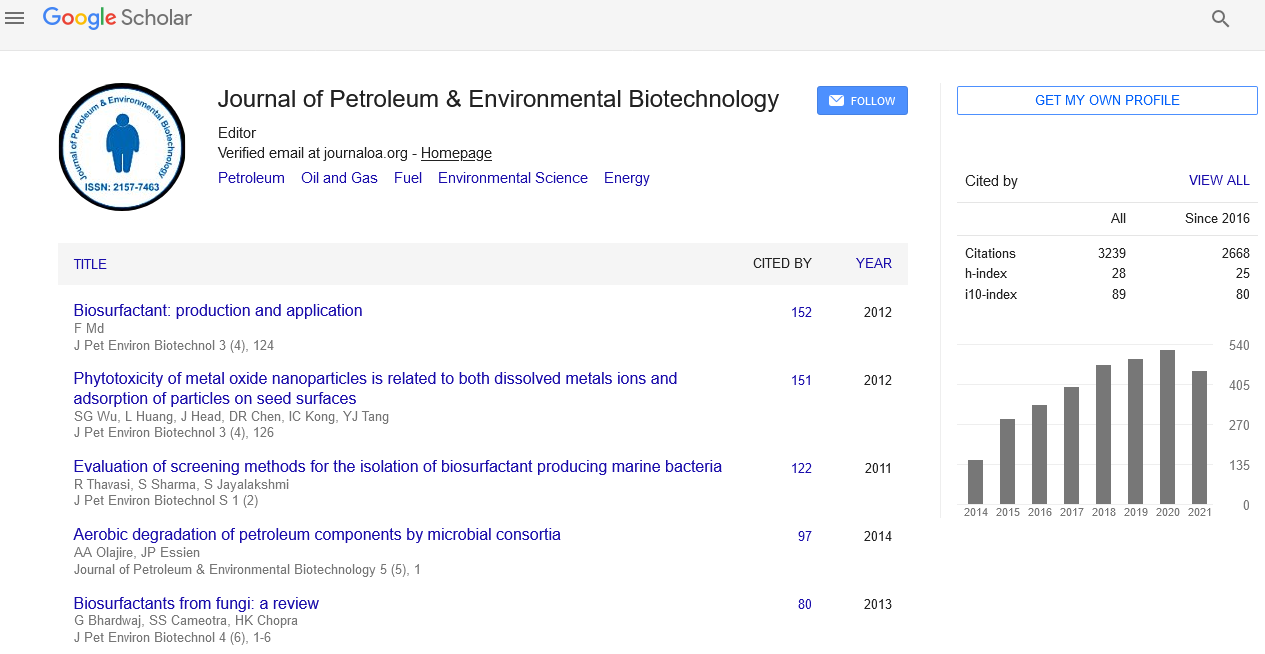Open 'Aerobic degradation of petroleum components' article
Image resolution: width=1265 pixels, height=654 pixels.
pyautogui.click(x=317, y=535)
